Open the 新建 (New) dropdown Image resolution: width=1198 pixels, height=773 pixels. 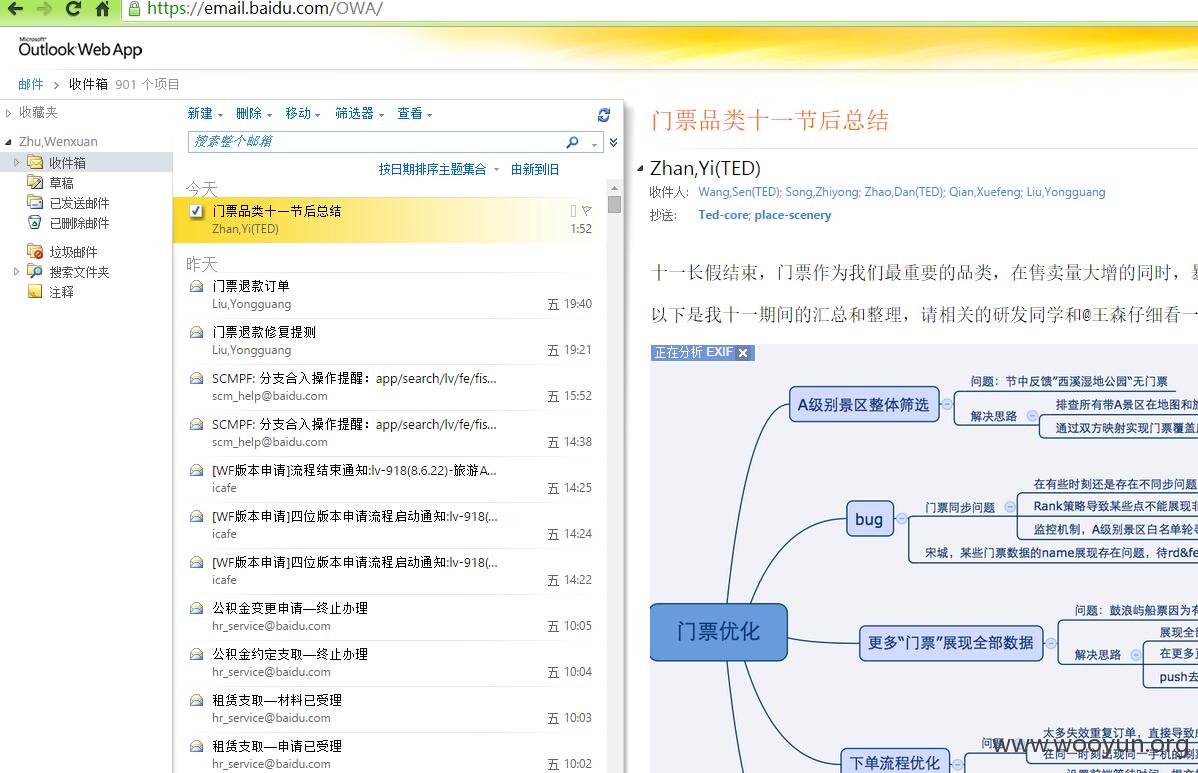[205, 113]
